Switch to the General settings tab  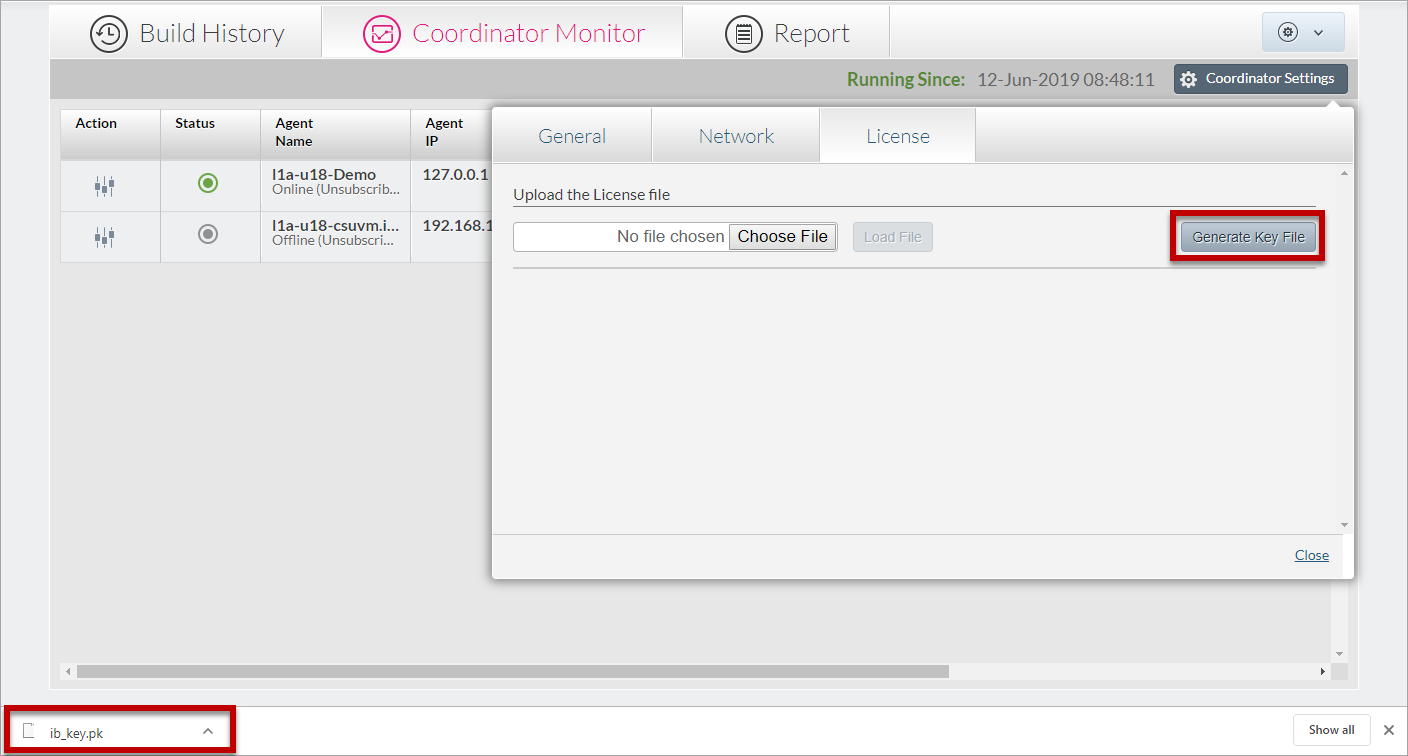[x=572, y=136]
